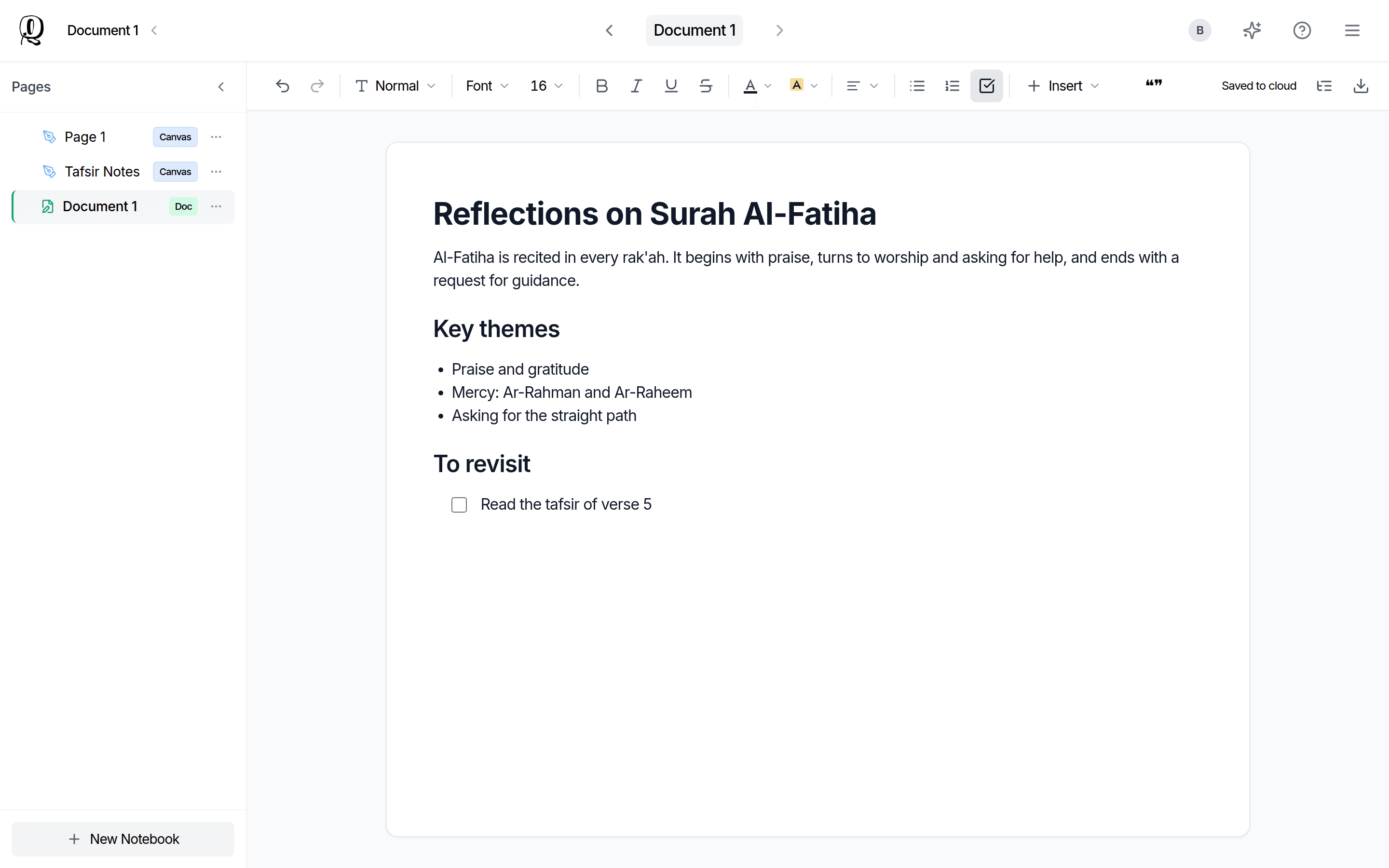
Task: Open the text color picker
Action: [757, 86]
